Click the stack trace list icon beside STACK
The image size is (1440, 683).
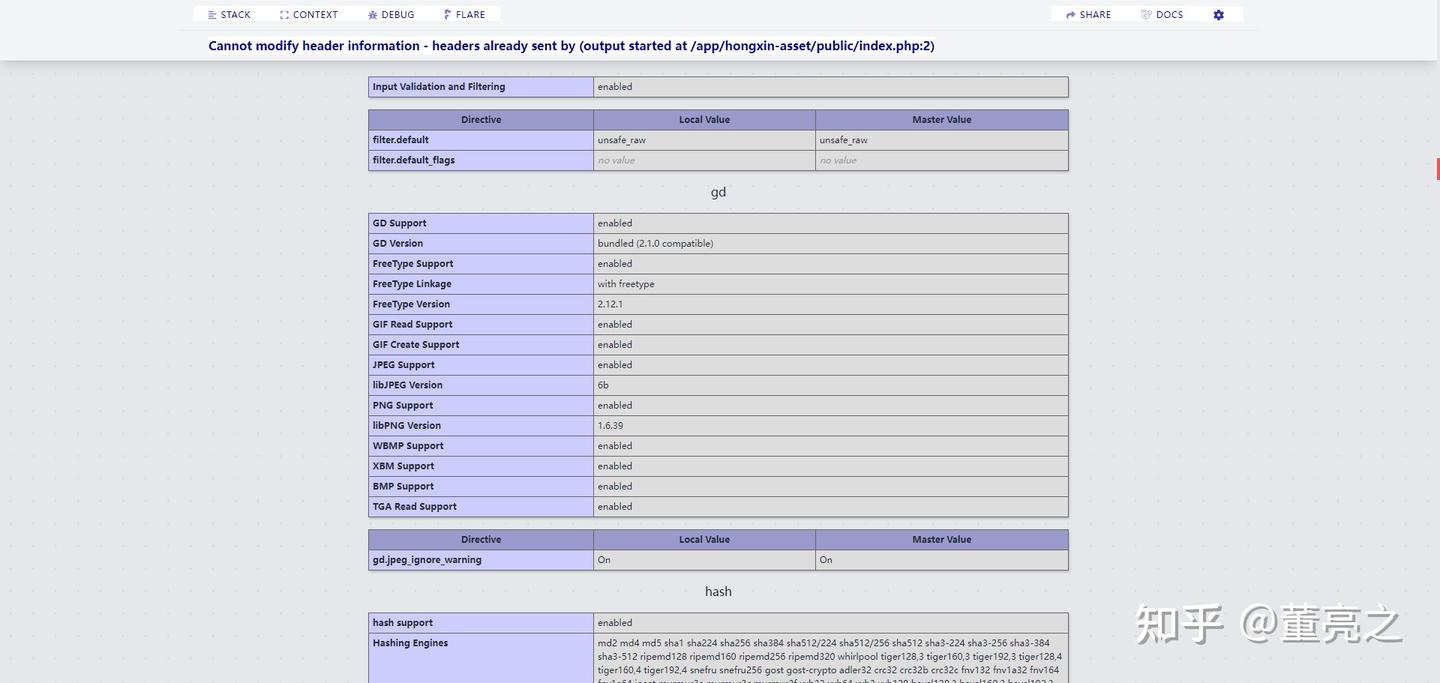(x=212, y=13)
